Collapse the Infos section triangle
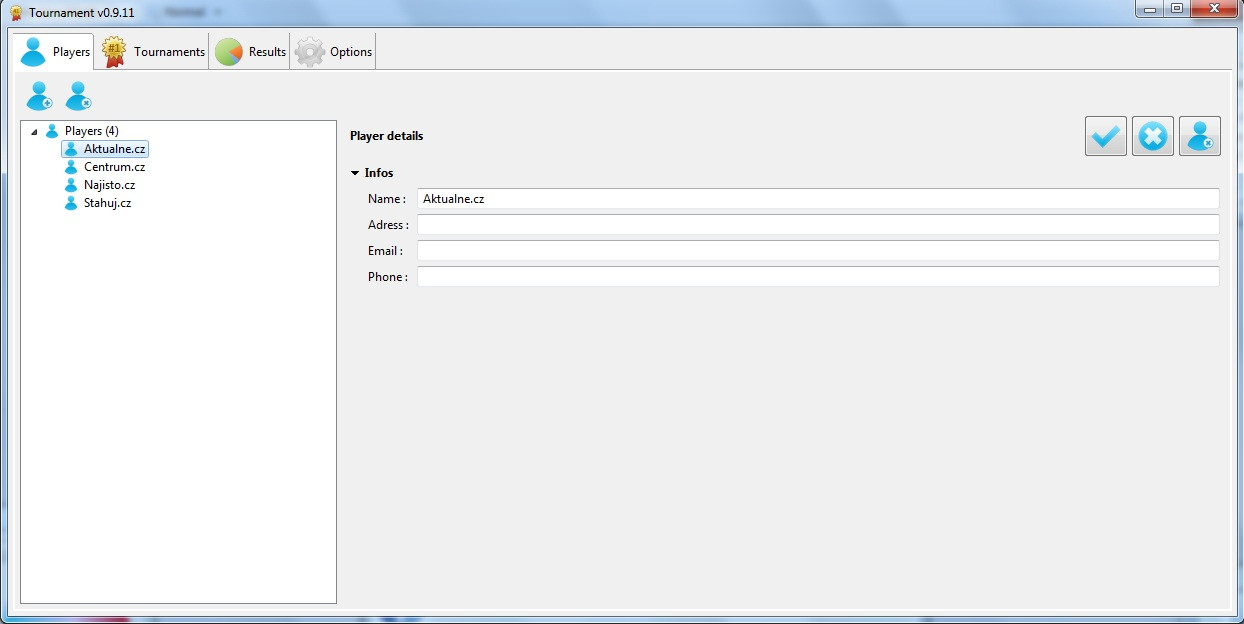Screen dimensions: 1244x624 click(355, 173)
